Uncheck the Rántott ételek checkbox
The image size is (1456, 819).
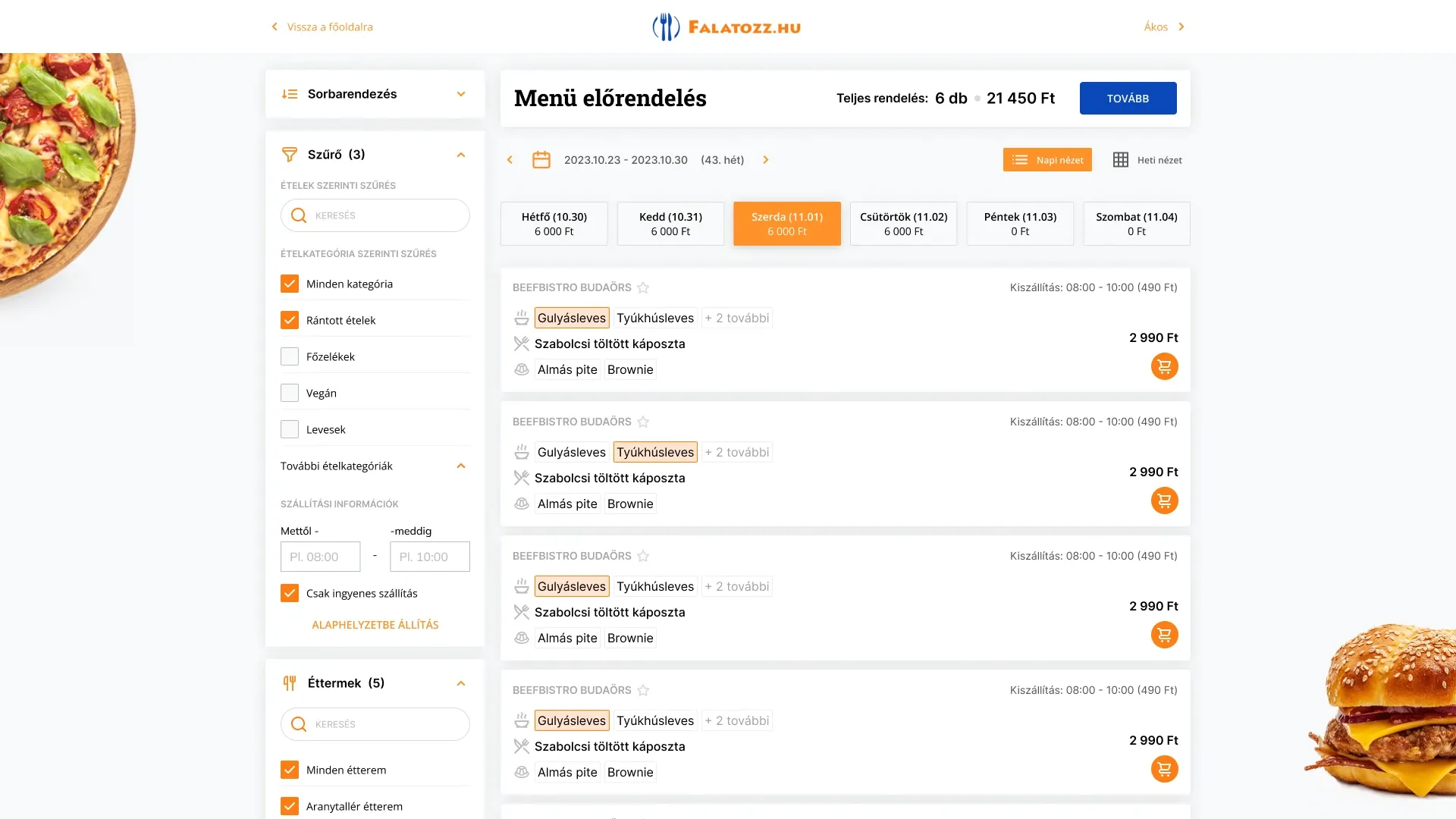[x=290, y=320]
